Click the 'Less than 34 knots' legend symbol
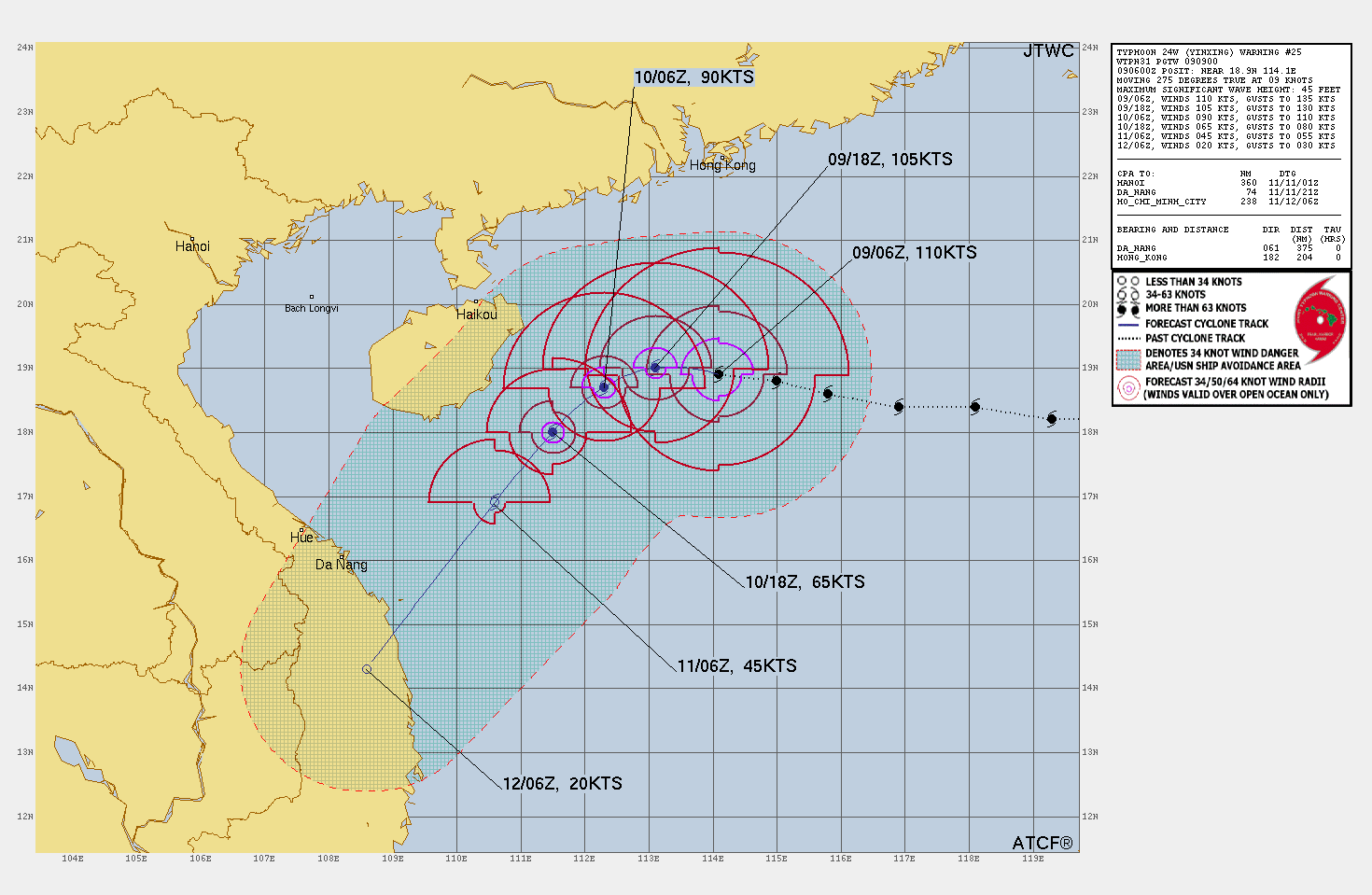Image resolution: width=1372 pixels, height=895 pixels. (x=1128, y=281)
